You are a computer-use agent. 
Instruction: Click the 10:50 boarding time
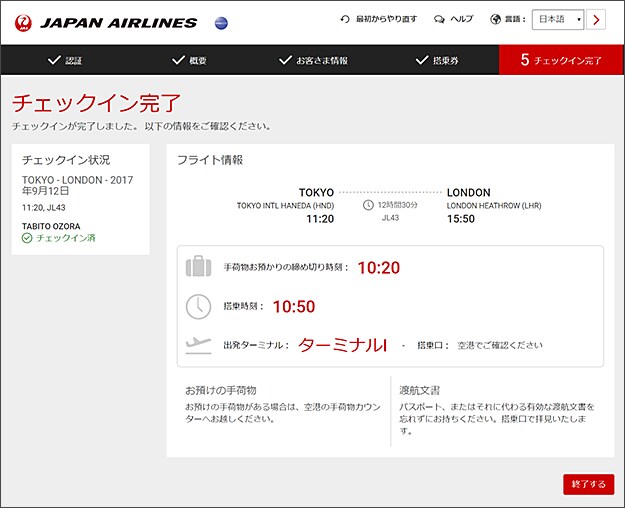294,307
